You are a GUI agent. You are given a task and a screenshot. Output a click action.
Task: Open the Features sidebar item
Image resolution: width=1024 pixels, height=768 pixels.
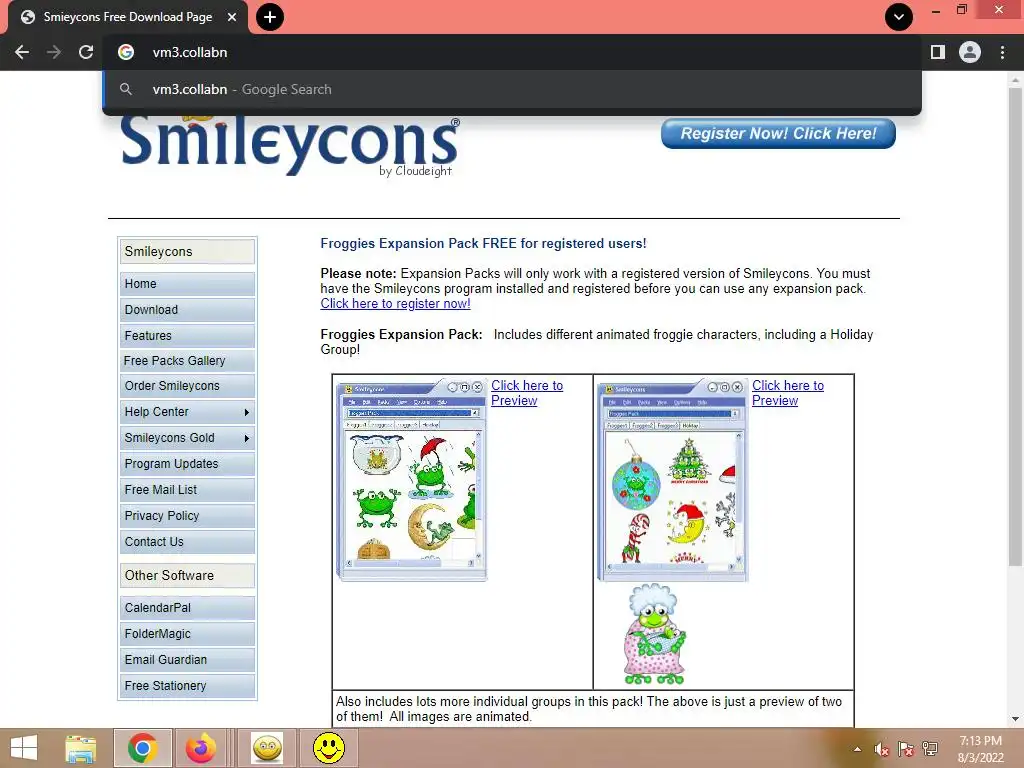coord(187,336)
